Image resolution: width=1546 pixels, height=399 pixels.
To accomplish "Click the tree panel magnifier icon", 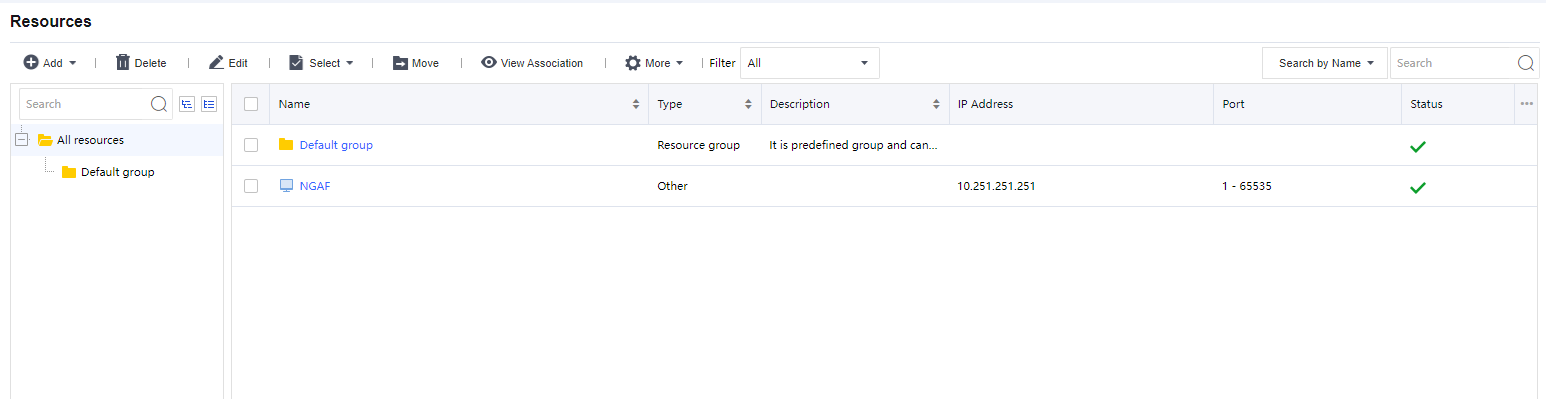I will tap(159, 104).
